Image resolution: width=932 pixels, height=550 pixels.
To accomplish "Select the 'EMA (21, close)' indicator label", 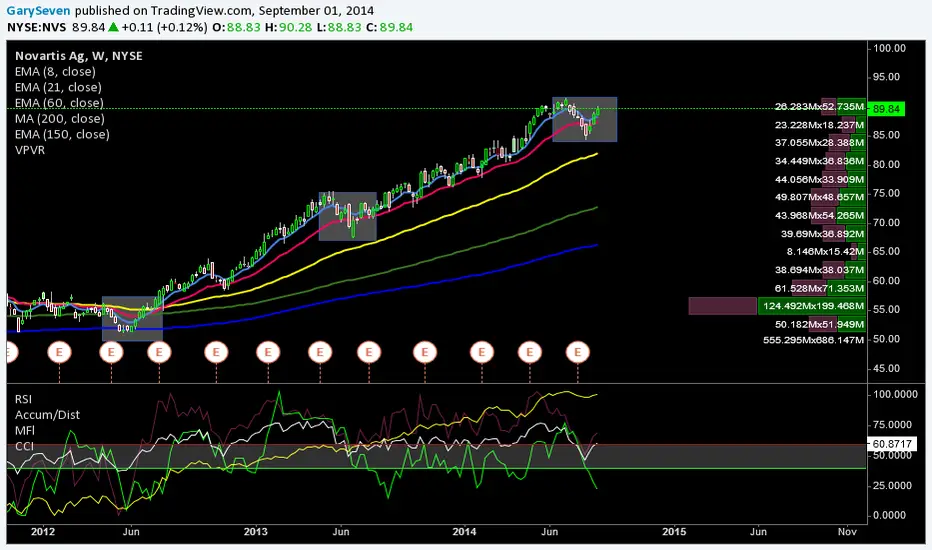I will [x=58, y=87].
